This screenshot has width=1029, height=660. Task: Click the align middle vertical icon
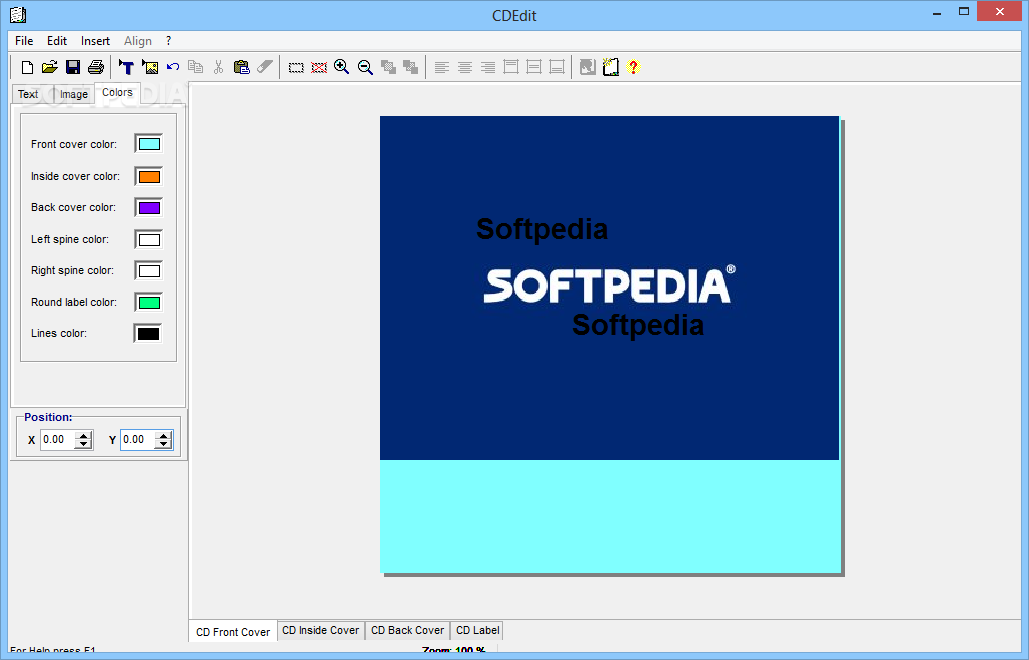point(534,67)
